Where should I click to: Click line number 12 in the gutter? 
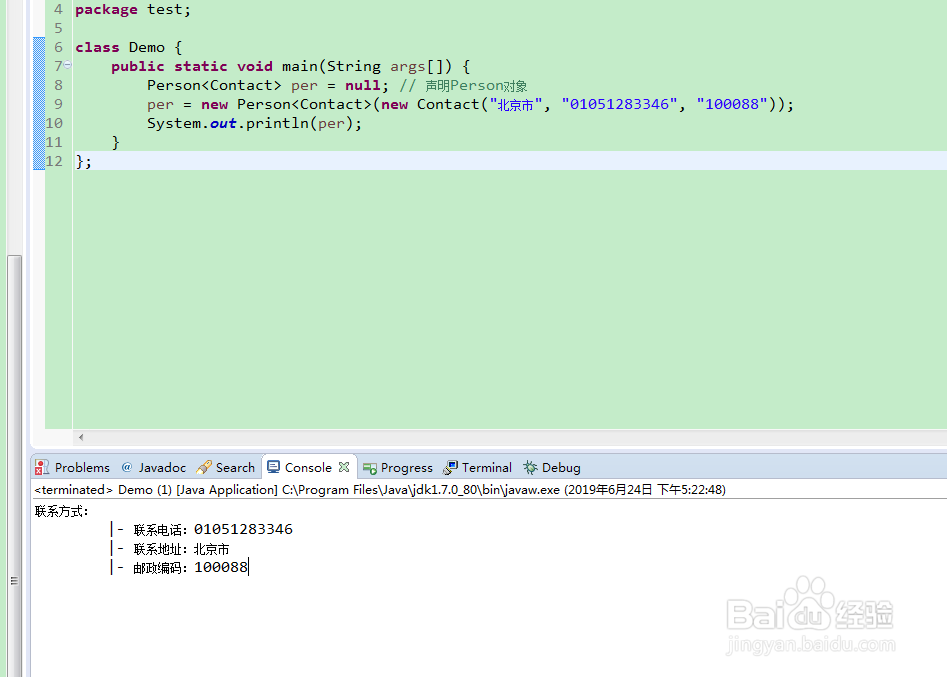[x=54, y=161]
